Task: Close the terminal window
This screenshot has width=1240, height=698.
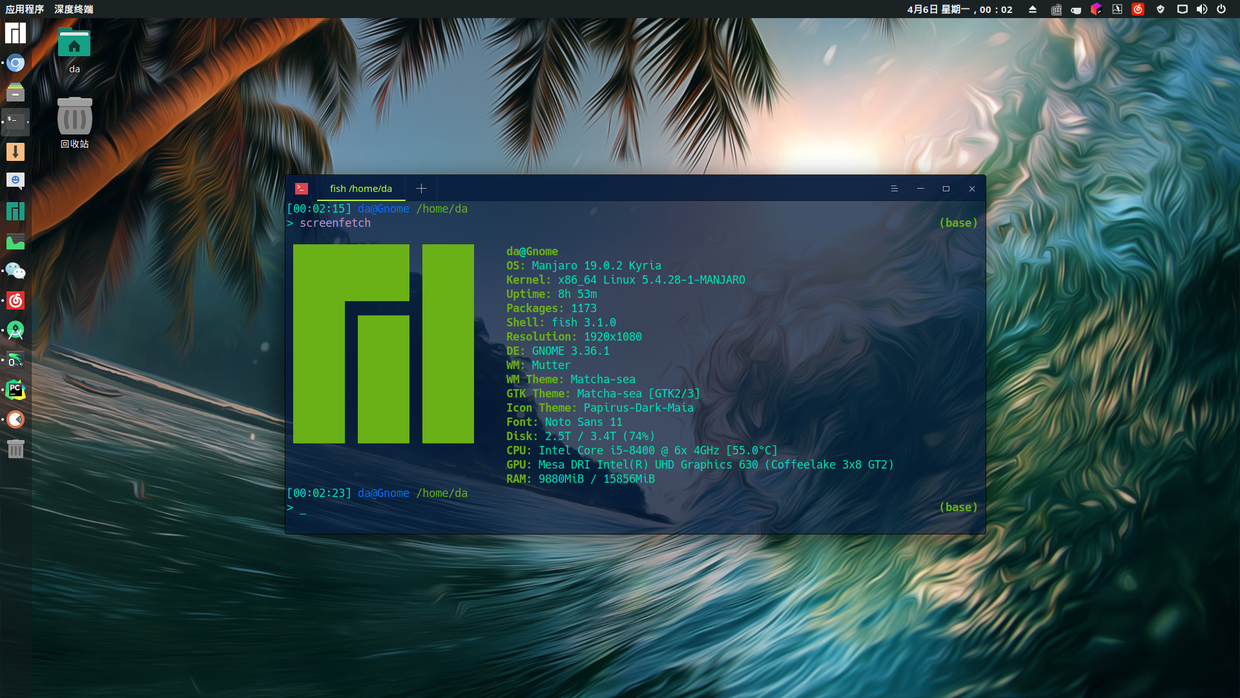Action: (972, 188)
